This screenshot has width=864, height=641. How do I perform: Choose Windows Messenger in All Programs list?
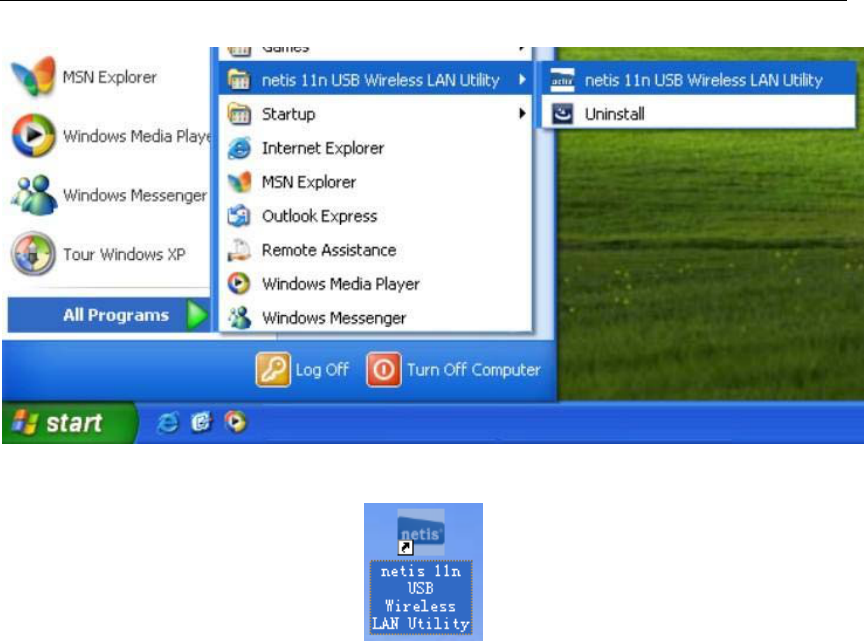375,318
